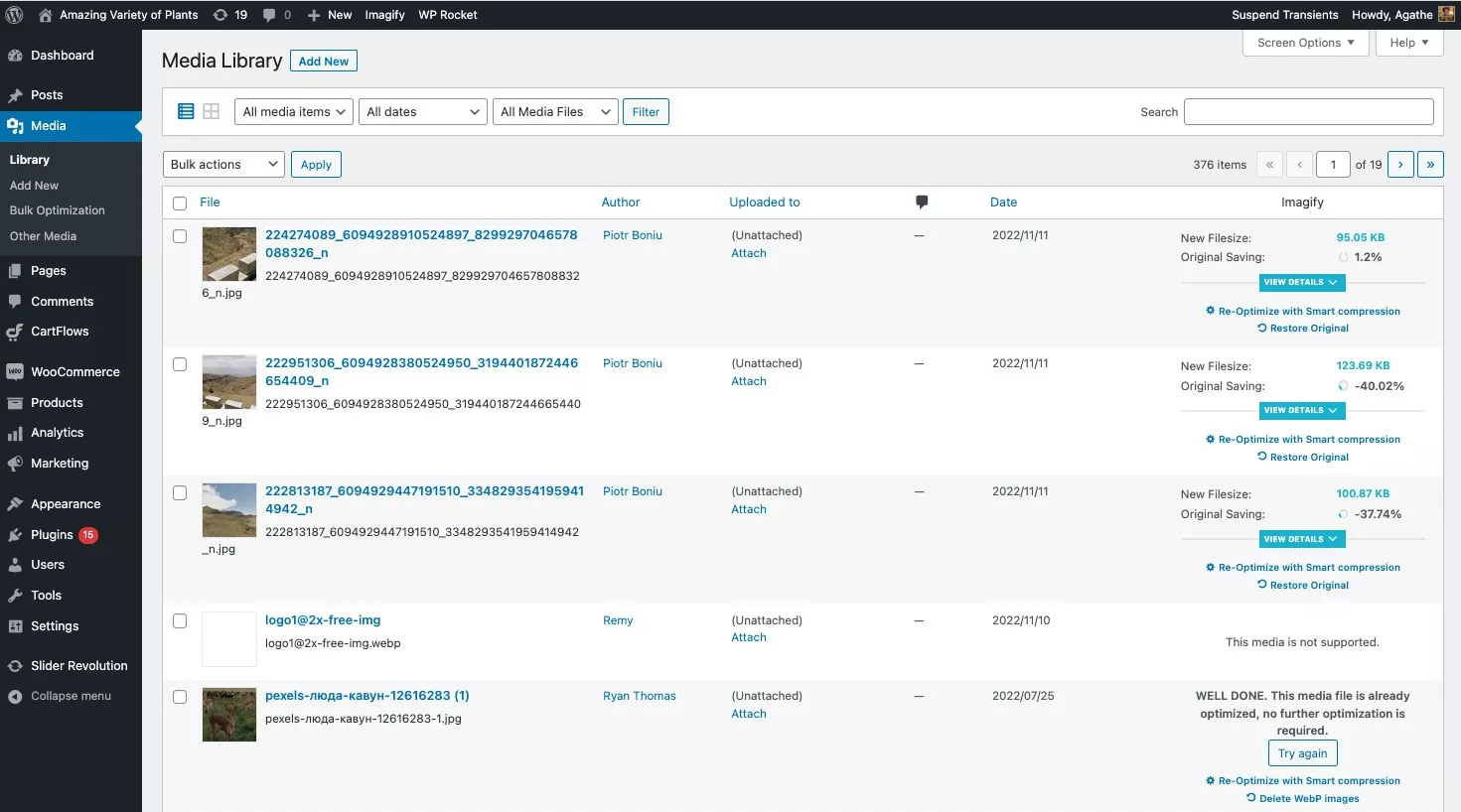Screen dimensions: 1461x812
Task: Expand View Details for the first image
Action: [x=1302, y=282]
